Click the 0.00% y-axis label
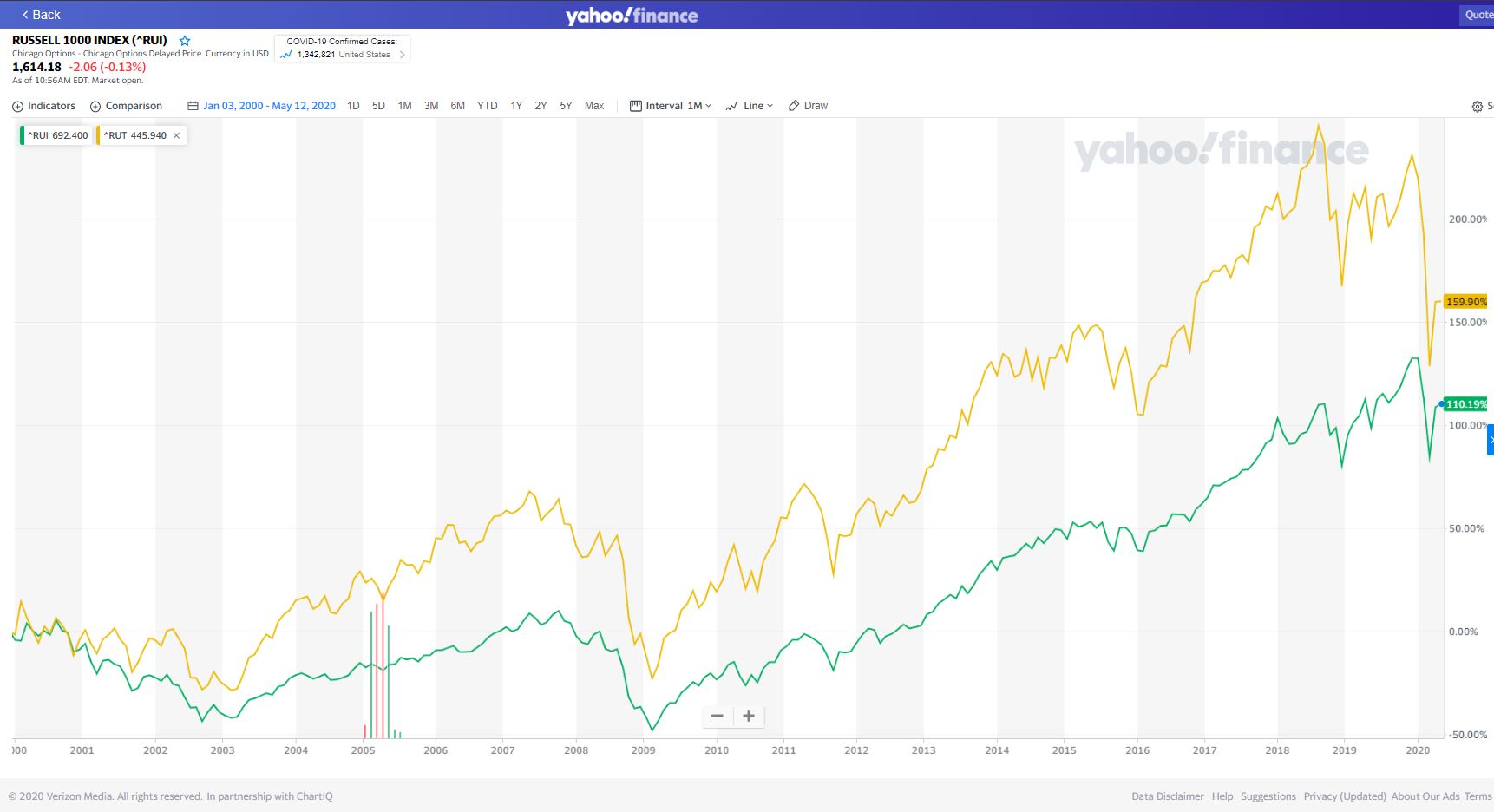Viewport: 1494px width, 812px height. (x=1464, y=632)
